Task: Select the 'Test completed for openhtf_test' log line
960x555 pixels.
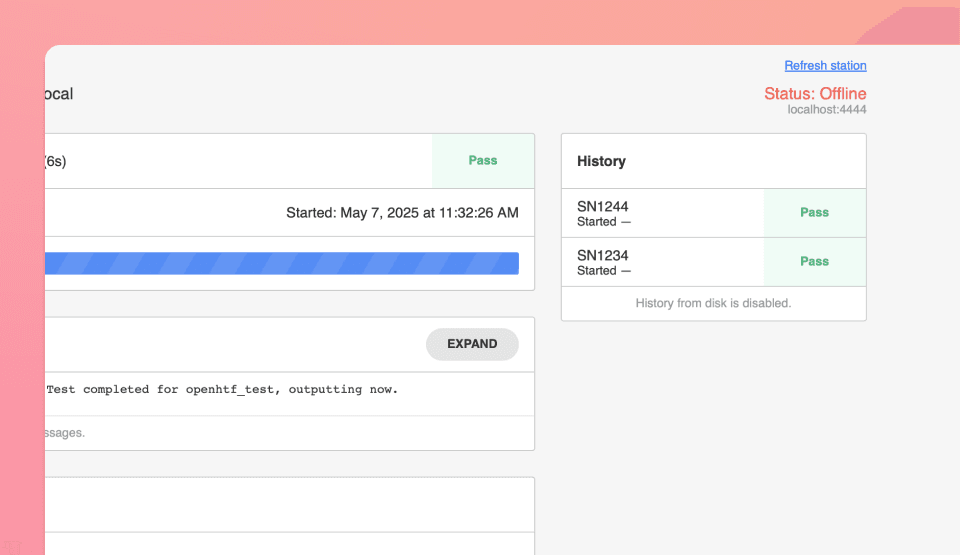Action: pos(222,390)
